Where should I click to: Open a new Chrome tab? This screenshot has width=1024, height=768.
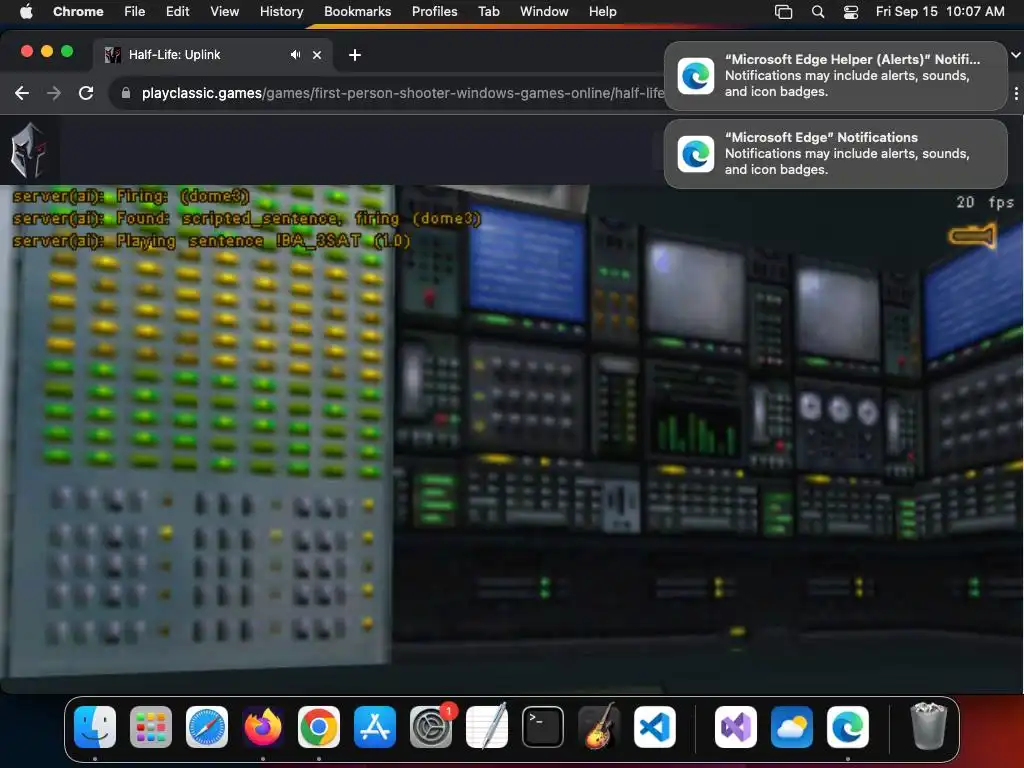[355, 55]
